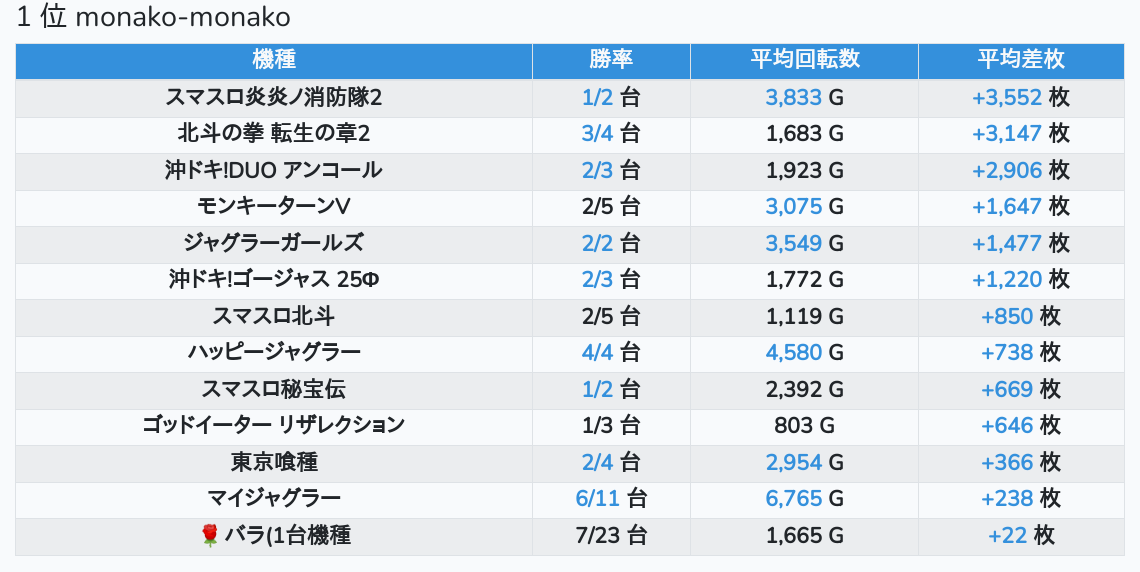Select 東京喰種 machine name
This screenshot has width=1140, height=572.
coord(274,462)
